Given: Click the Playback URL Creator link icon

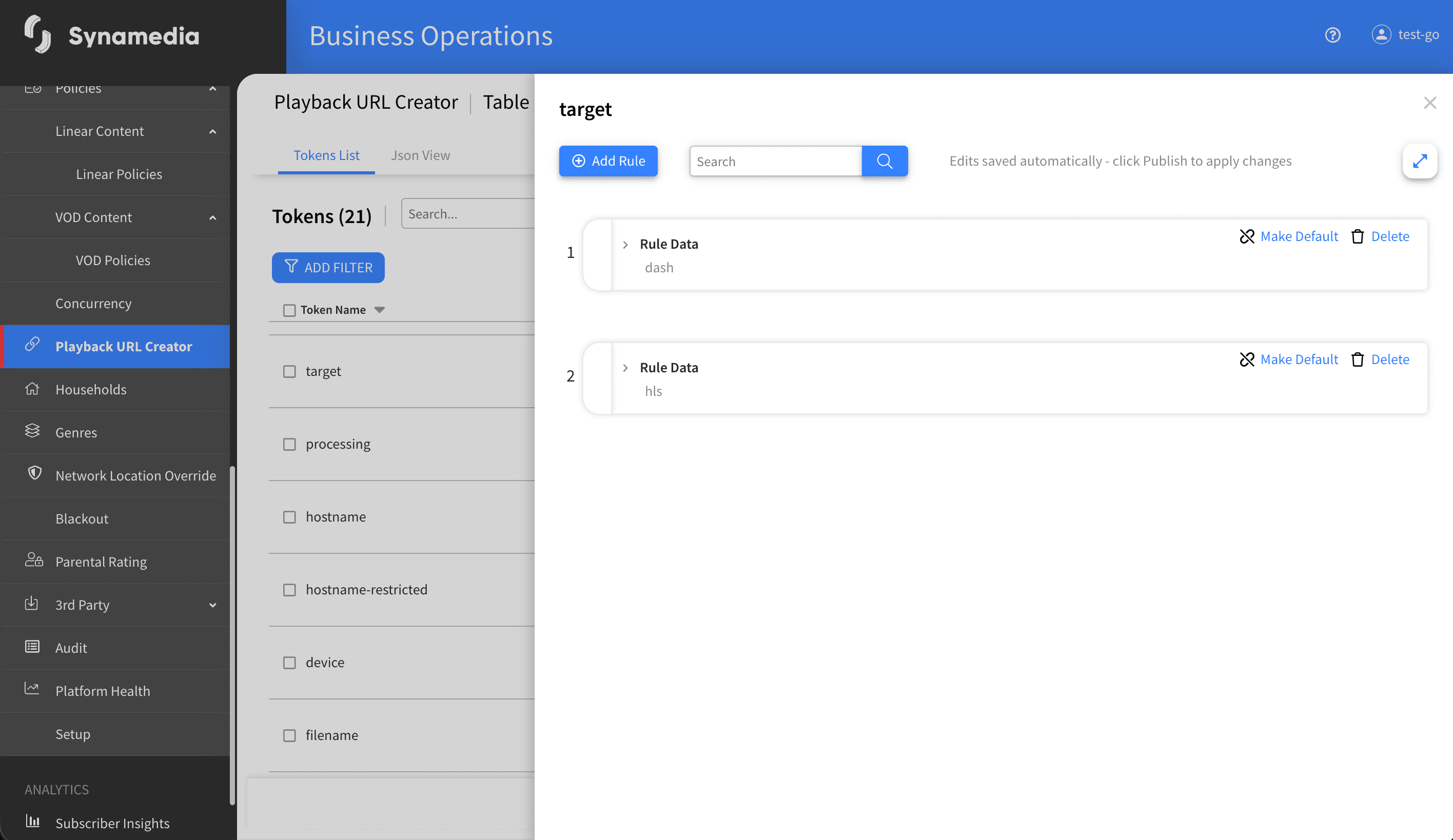Looking at the screenshot, I should point(32,345).
